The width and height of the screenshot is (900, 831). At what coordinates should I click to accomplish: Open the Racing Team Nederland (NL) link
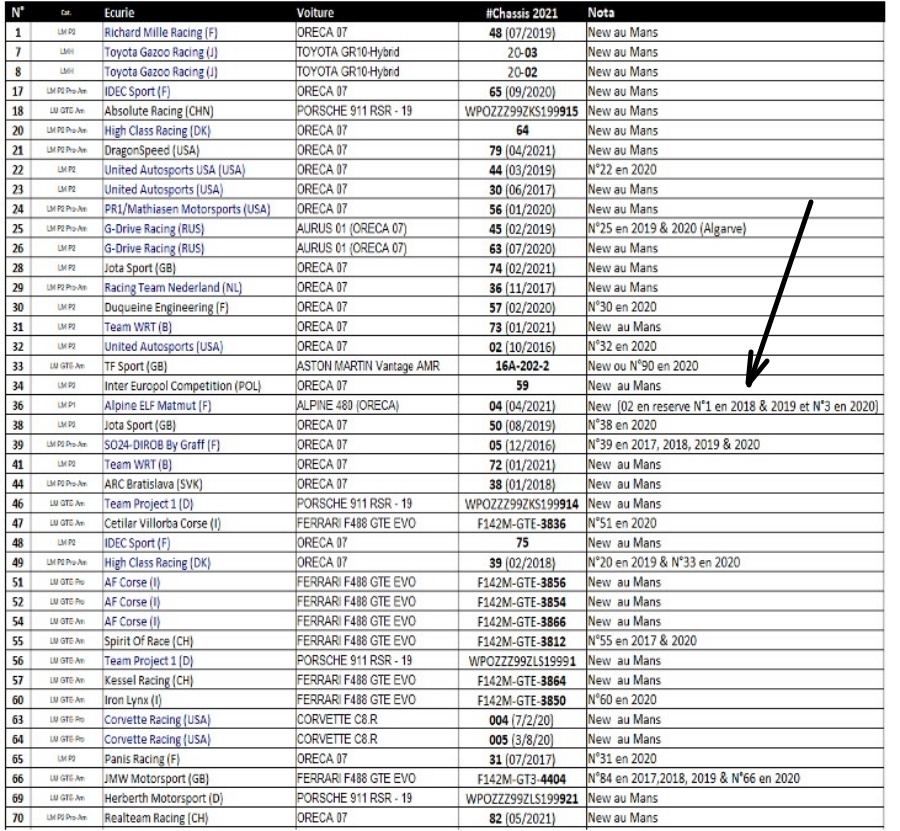[173, 288]
